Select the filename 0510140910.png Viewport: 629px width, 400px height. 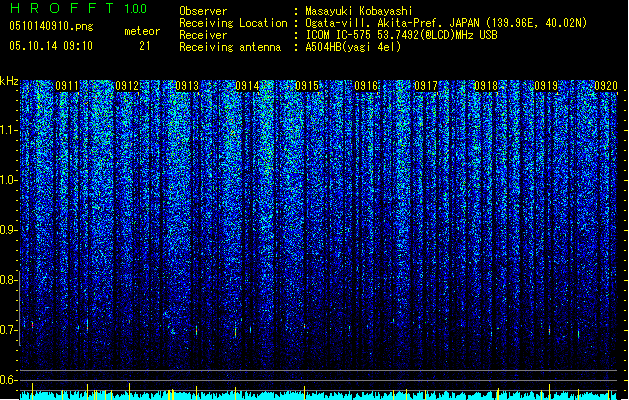51,26
